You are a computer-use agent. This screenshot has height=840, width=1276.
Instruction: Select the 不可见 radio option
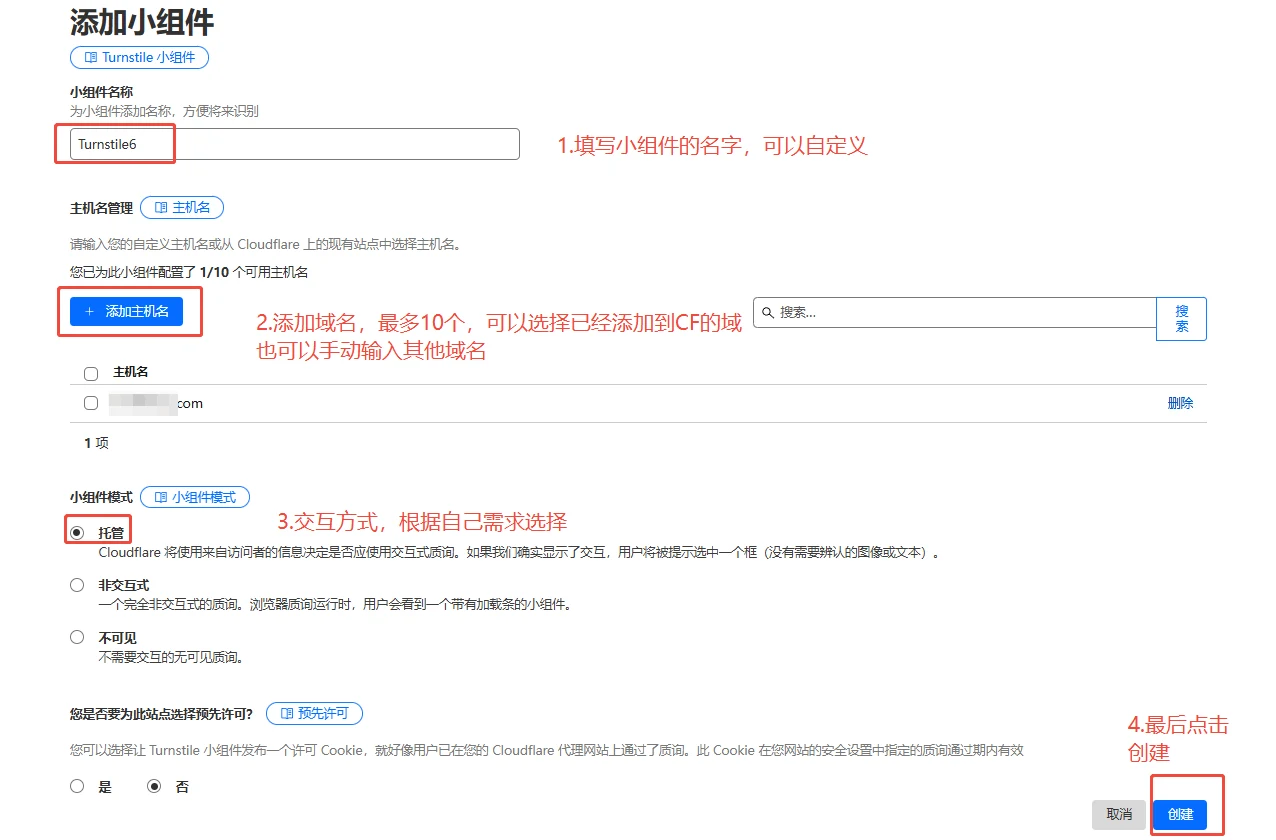click(77, 637)
